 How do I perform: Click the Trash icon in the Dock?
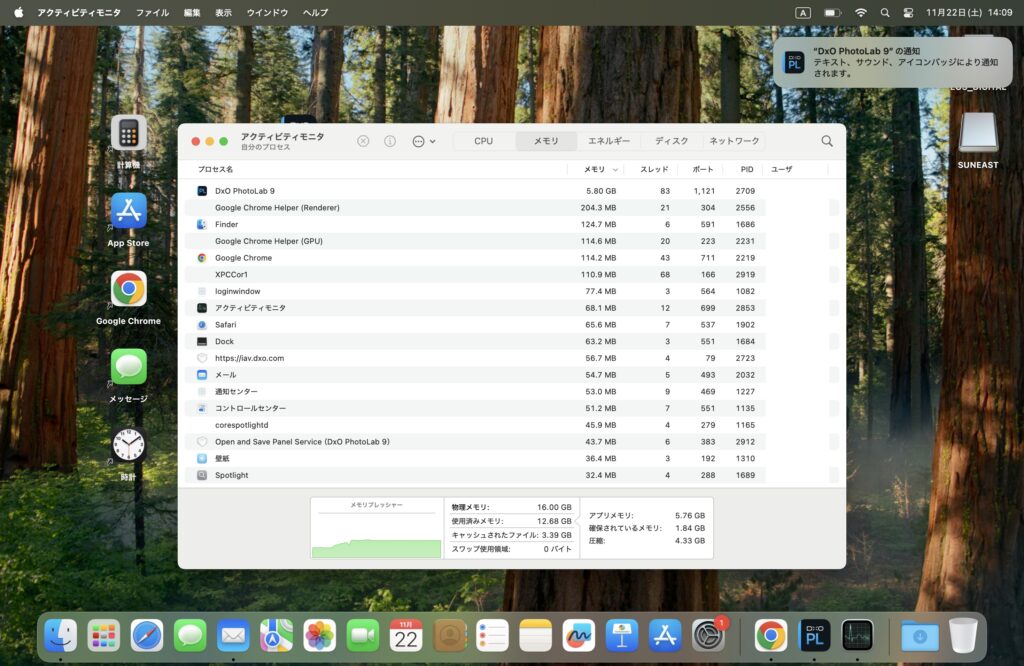pyautogui.click(x=963, y=635)
